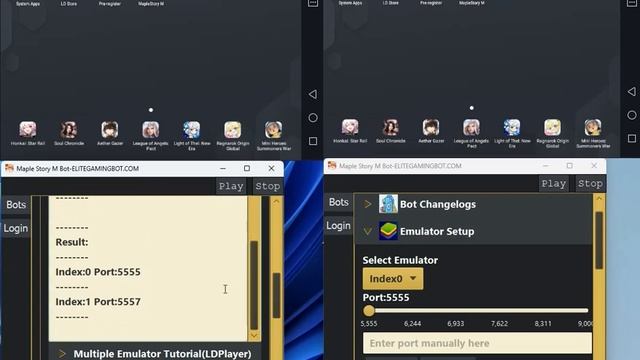640x360 pixels.
Task: Click the '6,244' slider tick label
Action: (x=412, y=323)
